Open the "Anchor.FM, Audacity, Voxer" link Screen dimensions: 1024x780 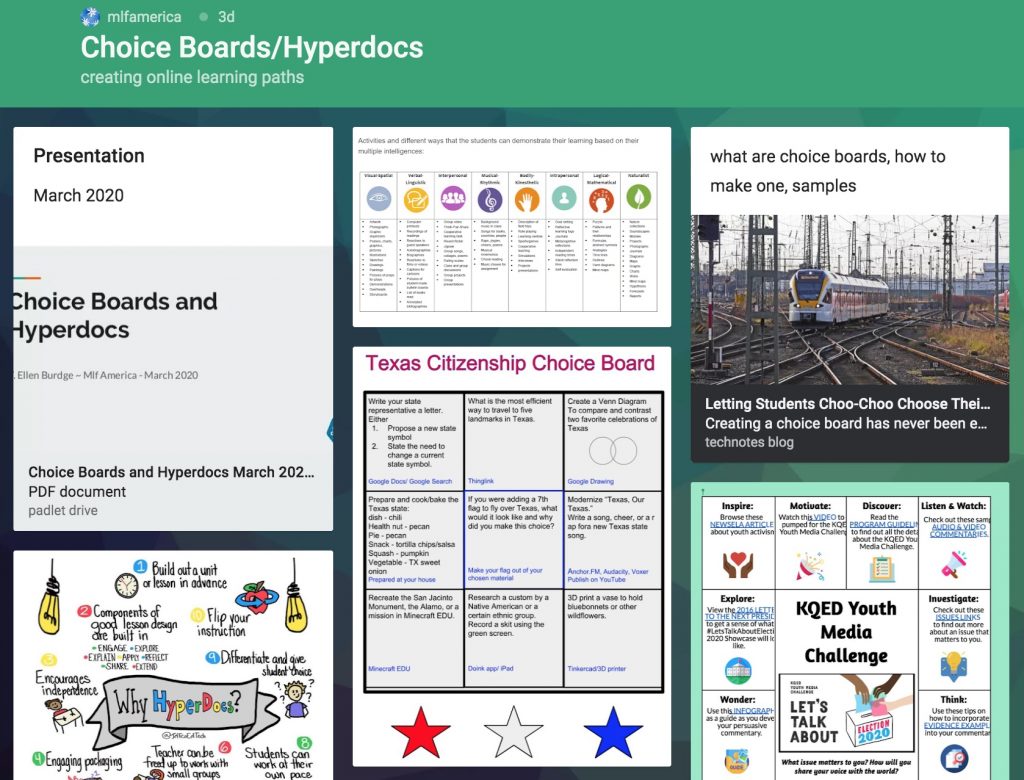tap(608, 571)
